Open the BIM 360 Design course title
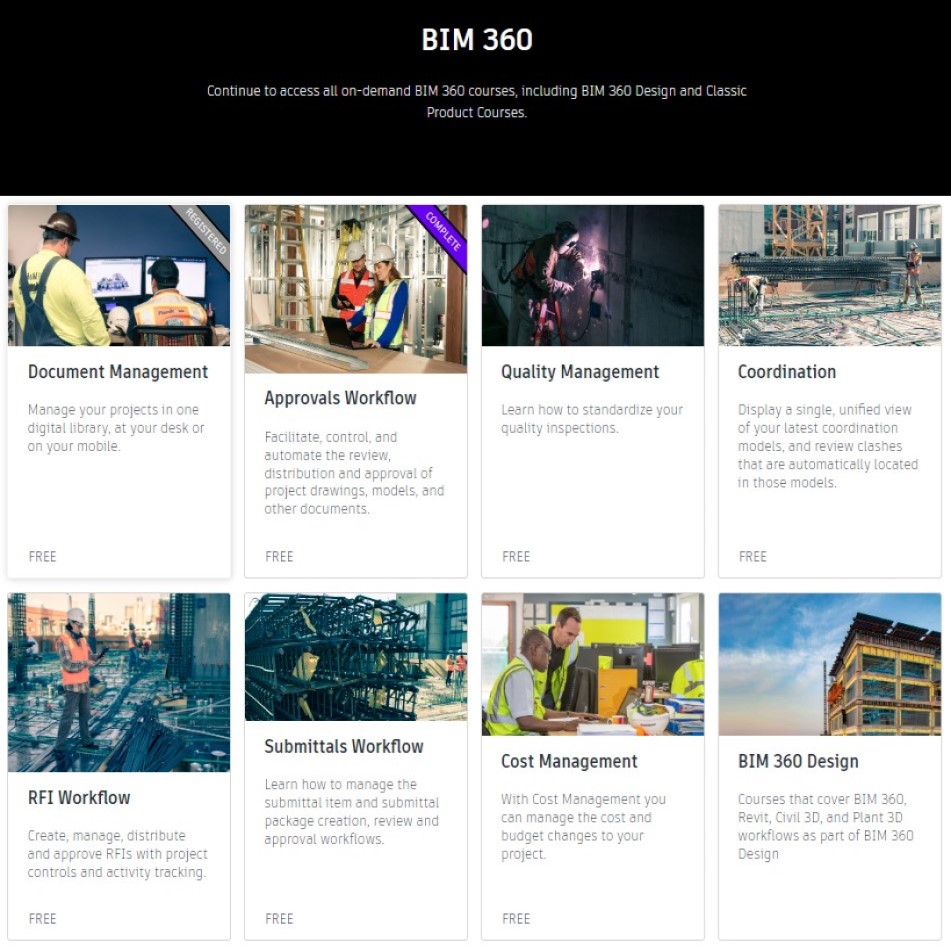The image size is (951, 951). (x=798, y=762)
